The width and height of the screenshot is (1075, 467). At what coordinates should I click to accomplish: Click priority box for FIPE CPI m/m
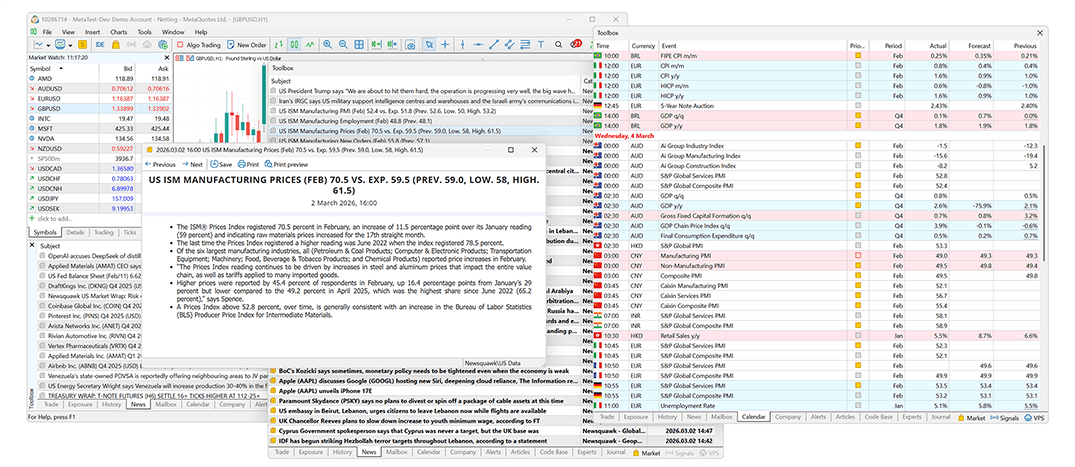(857, 56)
